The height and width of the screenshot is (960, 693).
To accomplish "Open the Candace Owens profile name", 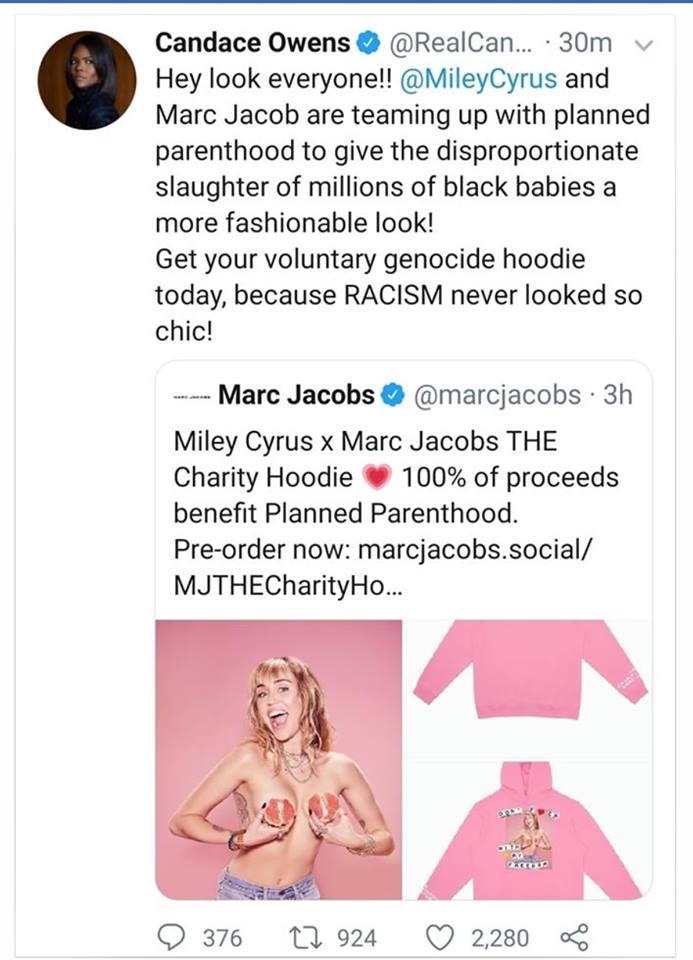I will tap(253, 44).
